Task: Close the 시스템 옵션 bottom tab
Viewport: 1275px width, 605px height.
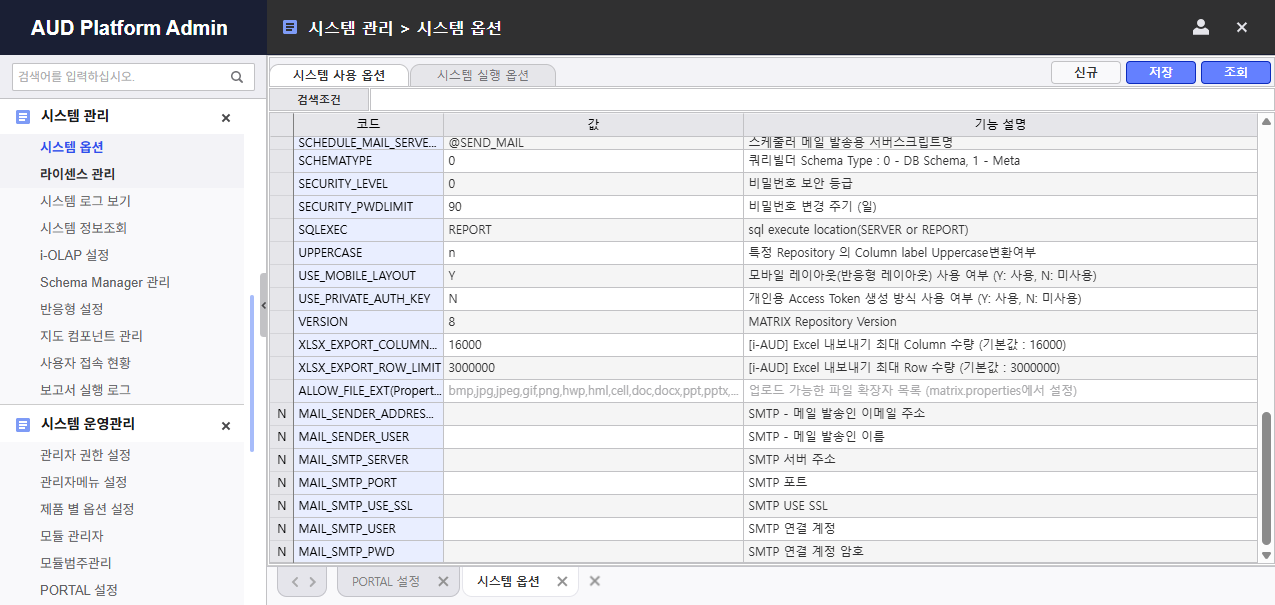Action: [562, 581]
